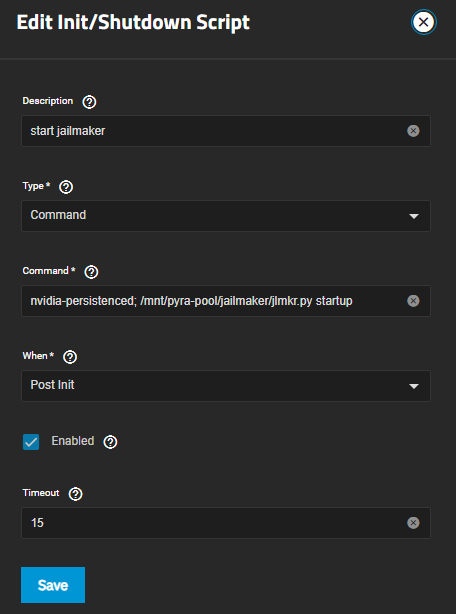Open the When dropdown showing Post Init
Image resolution: width=456 pixels, height=614 pixels.
(226, 386)
